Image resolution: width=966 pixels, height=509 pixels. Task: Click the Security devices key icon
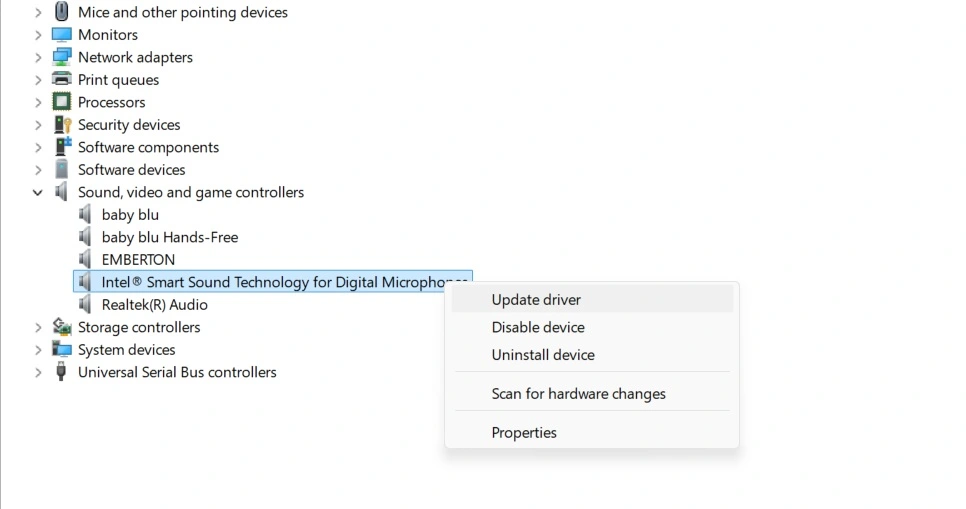[62, 124]
